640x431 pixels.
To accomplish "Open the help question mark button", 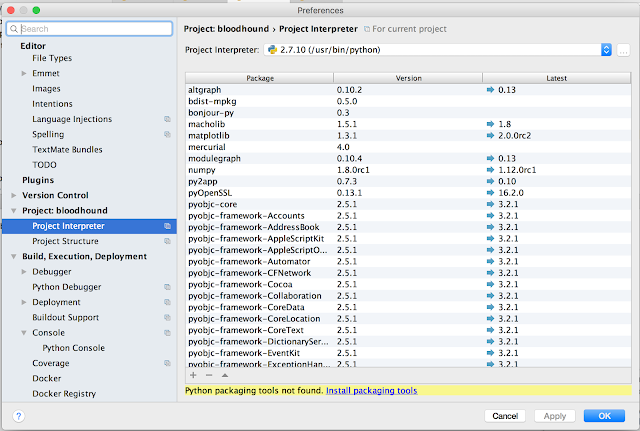I will coord(18,416).
